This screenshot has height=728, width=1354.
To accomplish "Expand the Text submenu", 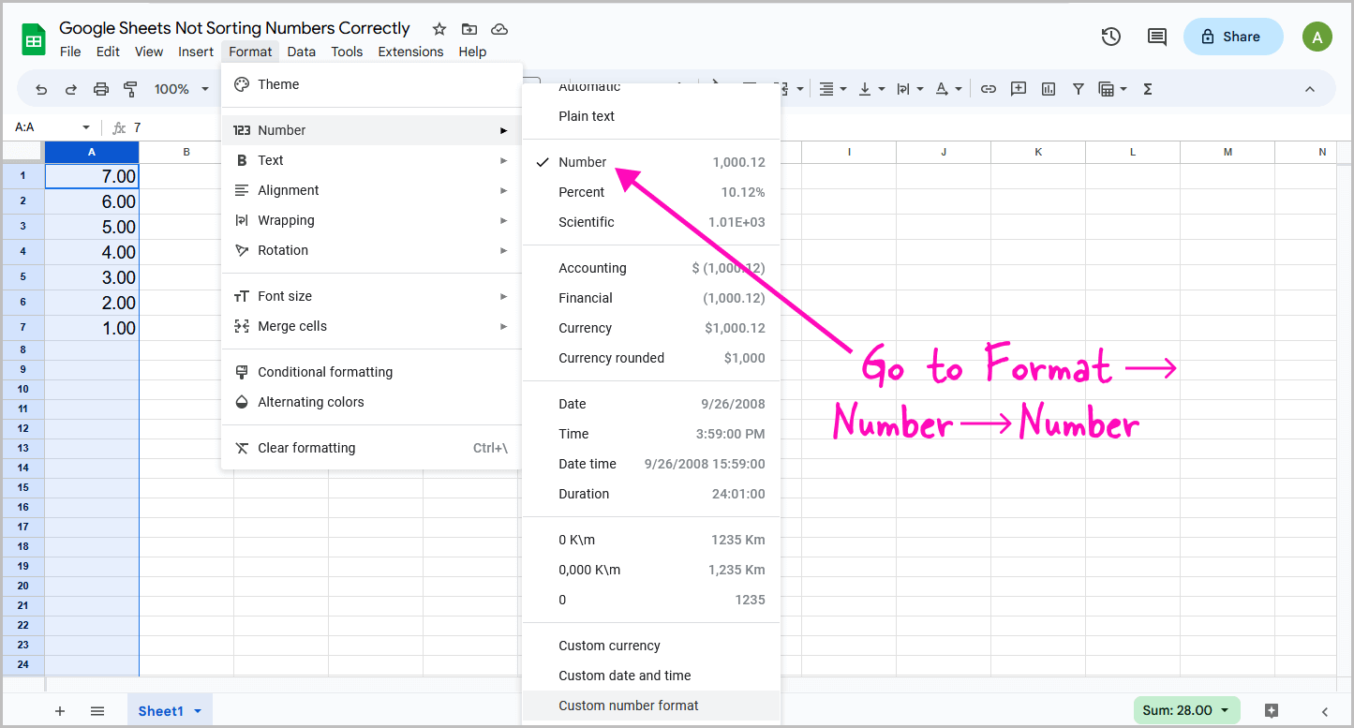I will click(x=371, y=160).
